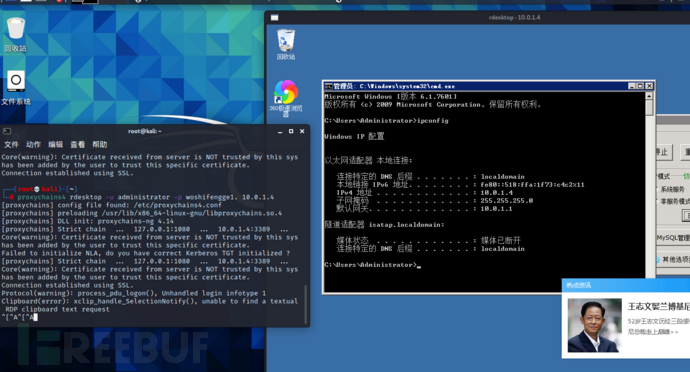This screenshot has height=372, width=690.
Task: Click the rdesktop - 10.0.1.4 window title
Action: point(514,18)
